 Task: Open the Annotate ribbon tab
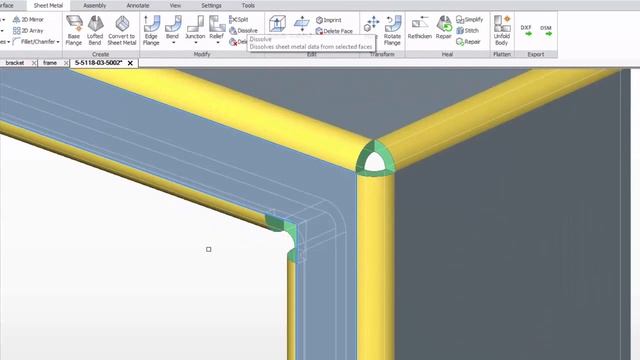click(138, 5)
